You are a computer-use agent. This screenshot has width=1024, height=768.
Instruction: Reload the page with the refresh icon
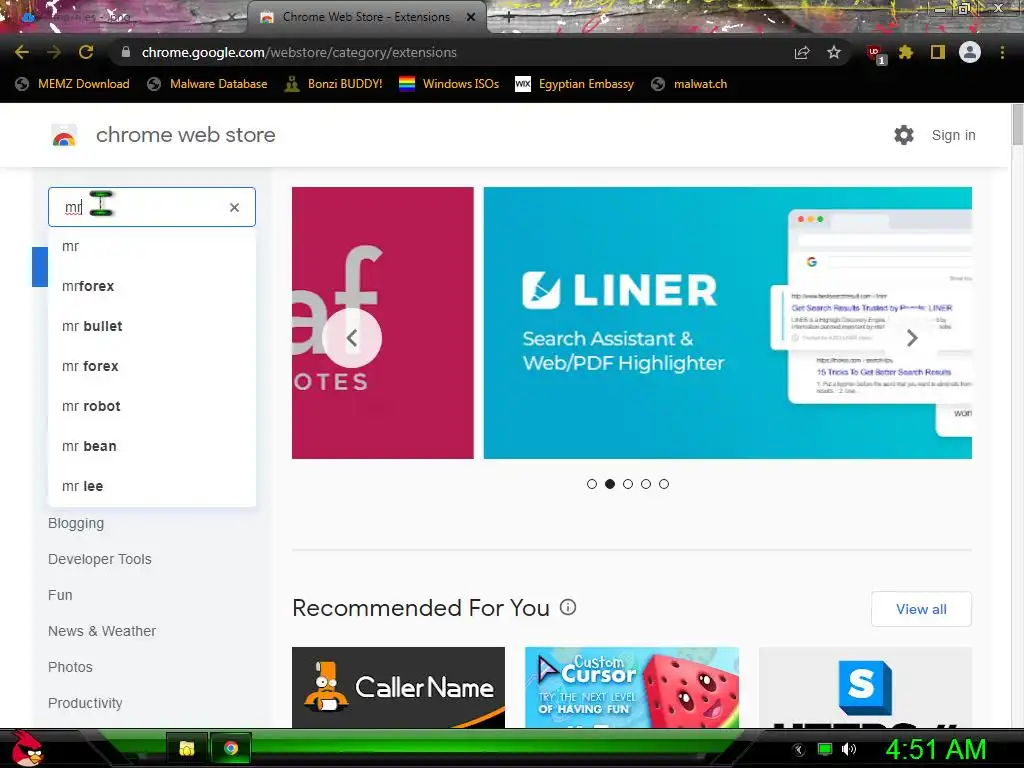(86, 52)
